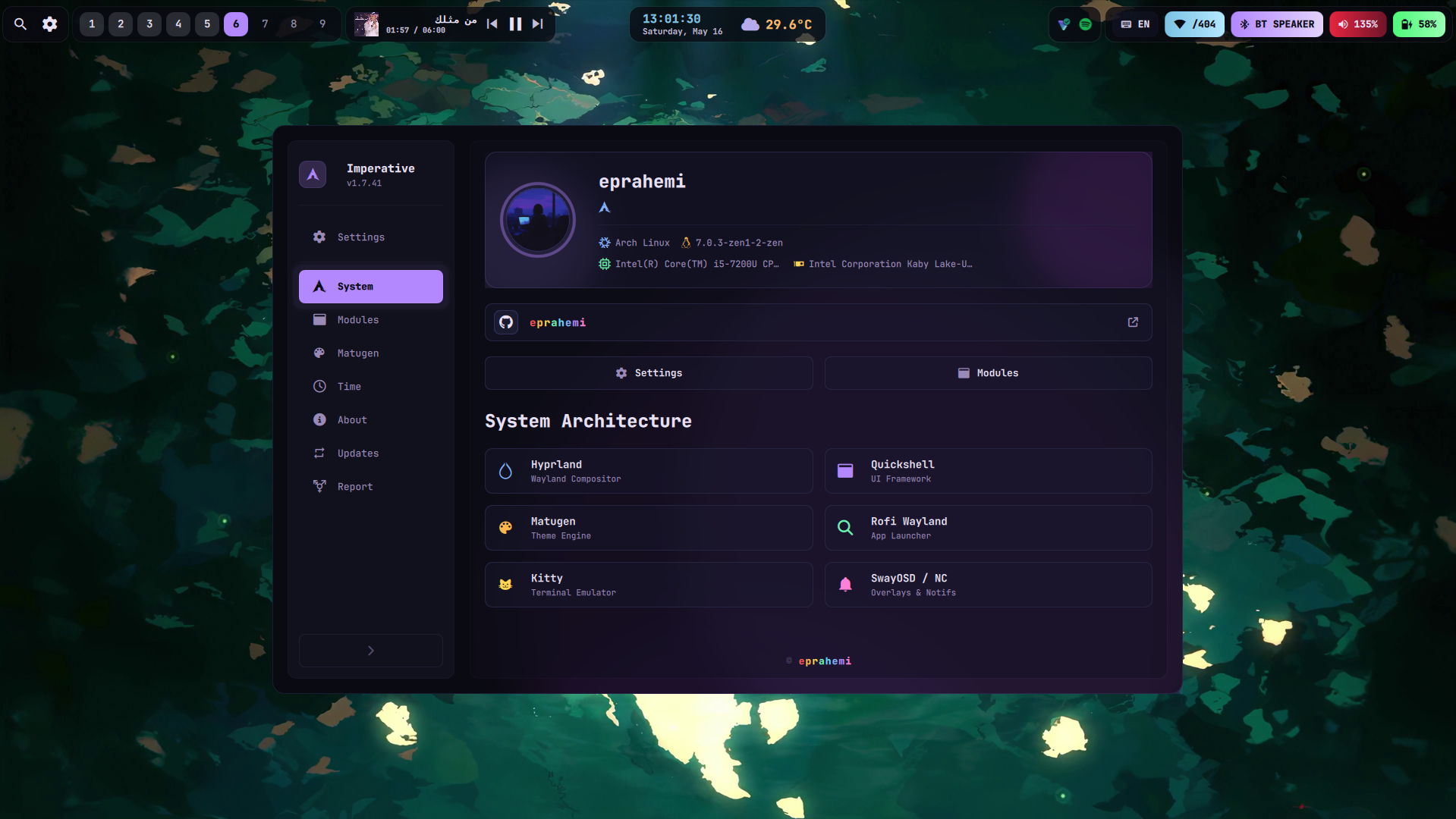Click the eprahemi footer credit link
Viewport: 1456px width, 819px height.
[825, 661]
